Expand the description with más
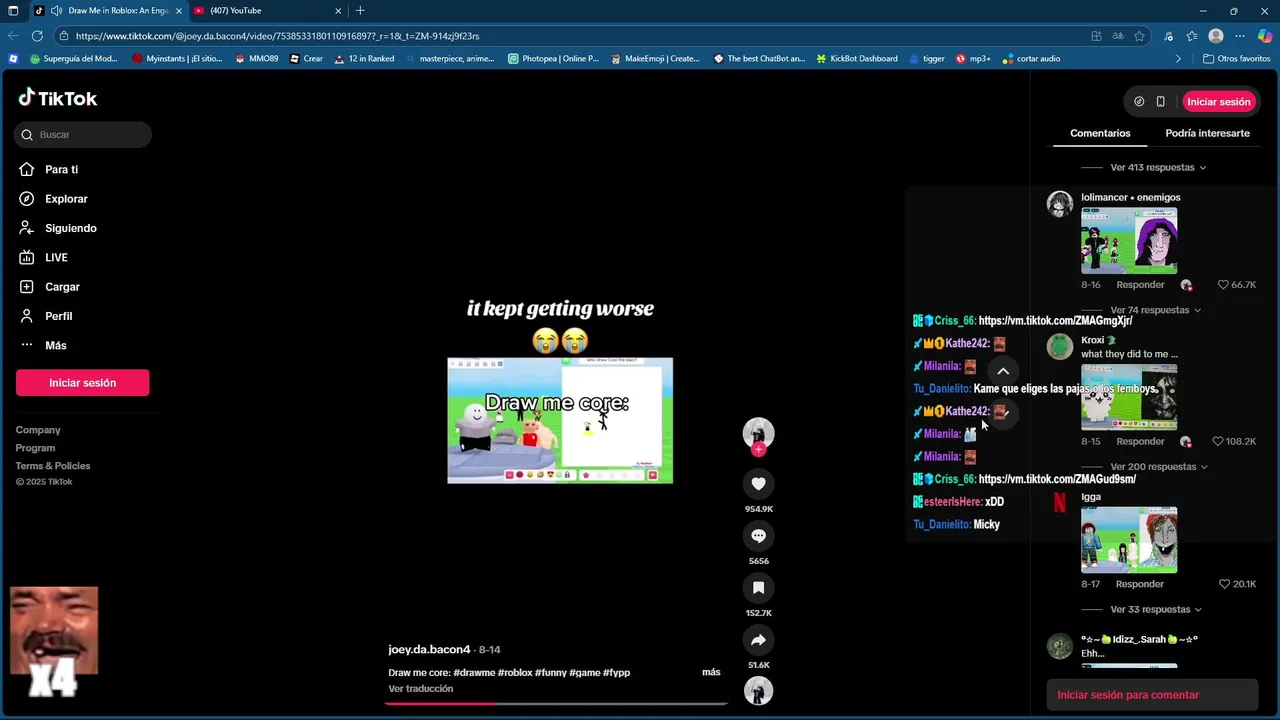This screenshot has width=1280, height=720. point(711,672)
